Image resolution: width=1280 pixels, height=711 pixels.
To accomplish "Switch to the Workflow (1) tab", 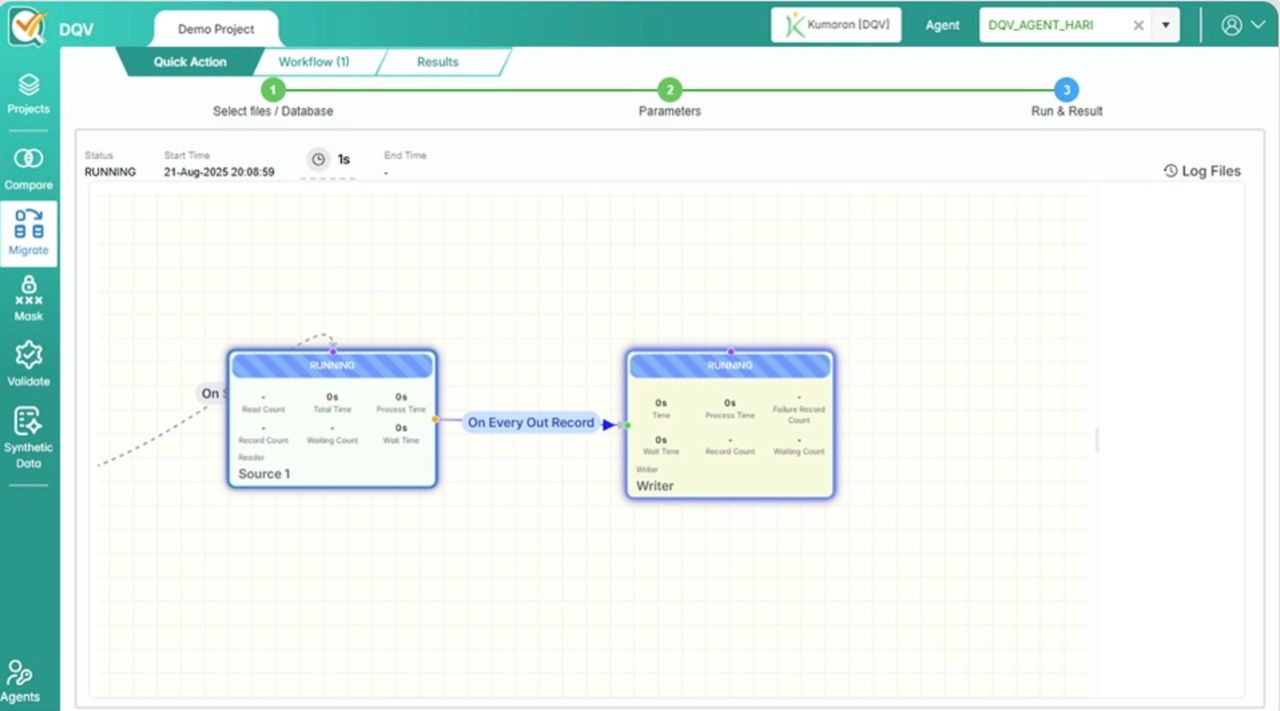I will click(x=314, y=62).
